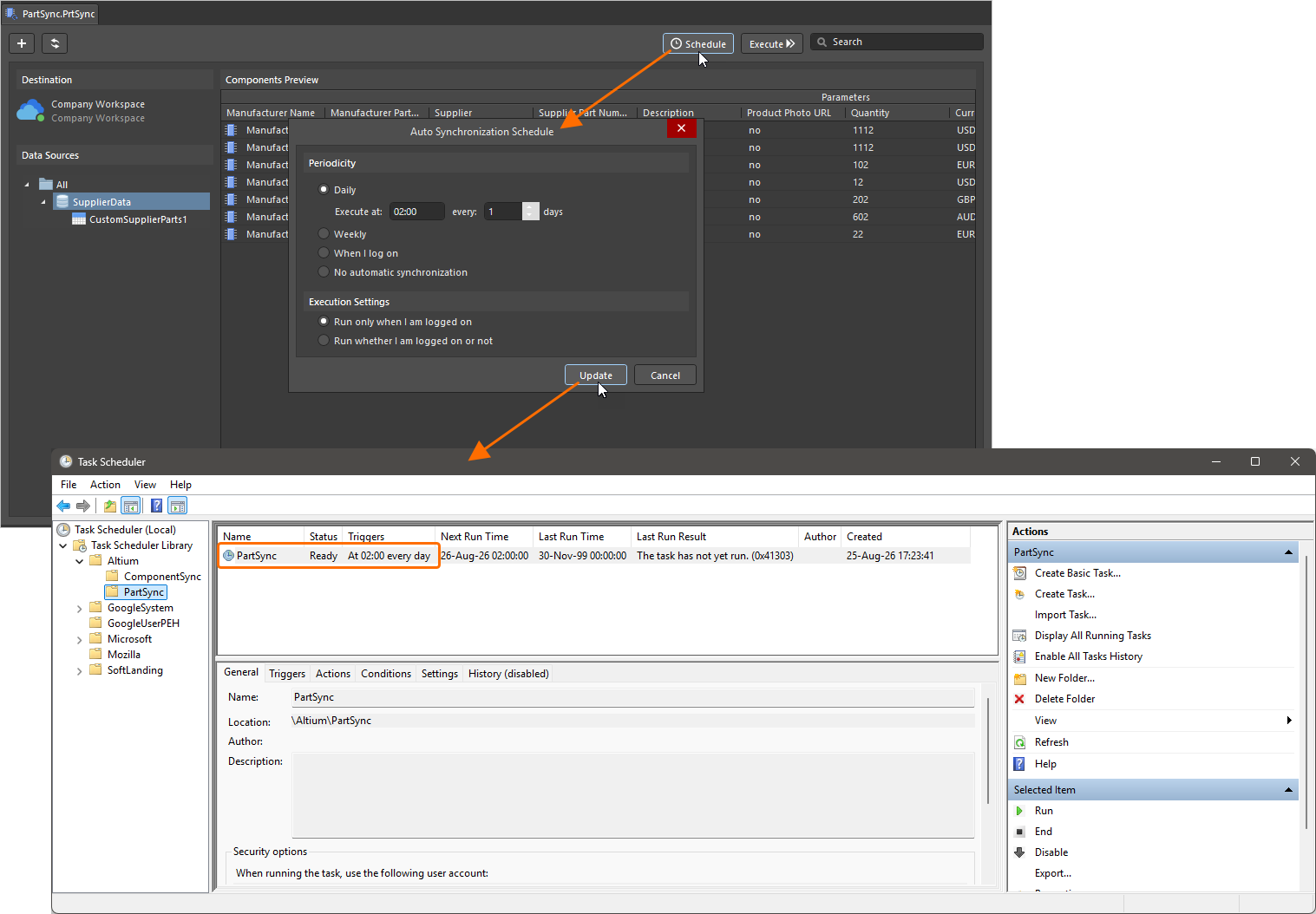This screenshot has width=1316, height=914.
Task: Switch to the Conditions tab
Action: coord(386,674)
